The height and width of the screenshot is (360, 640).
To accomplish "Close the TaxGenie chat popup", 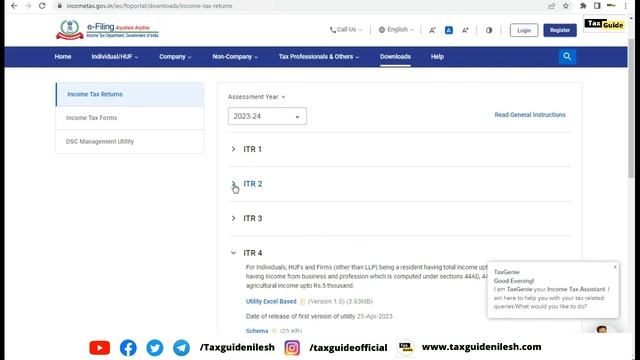I will [615, 267].
